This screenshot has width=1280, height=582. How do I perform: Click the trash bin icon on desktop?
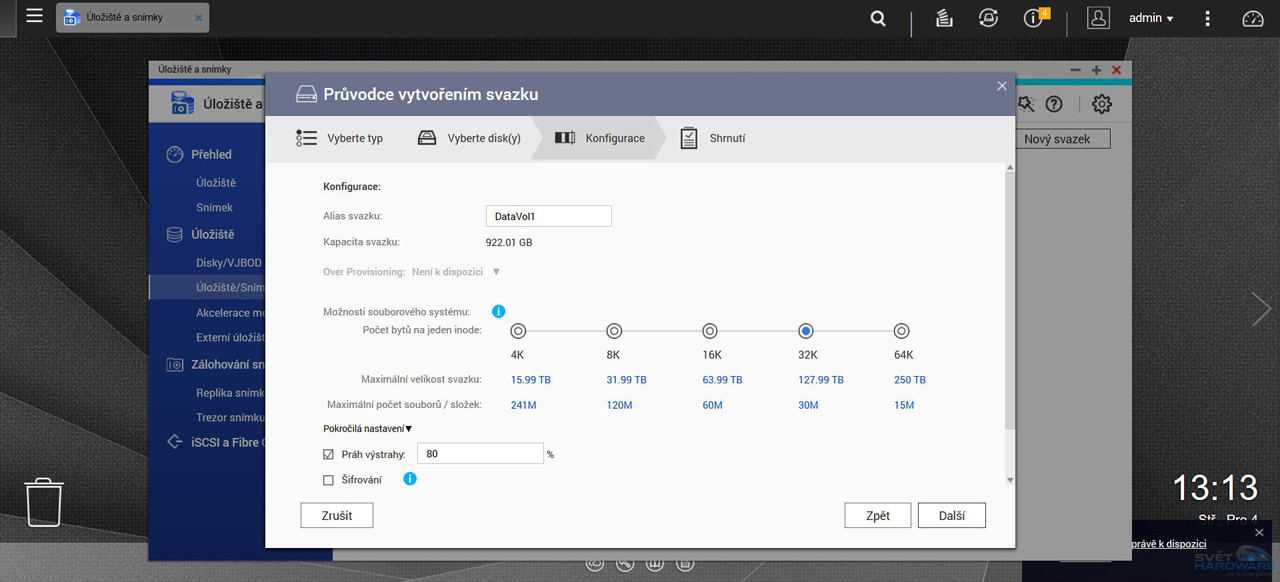tap(44, 503)
